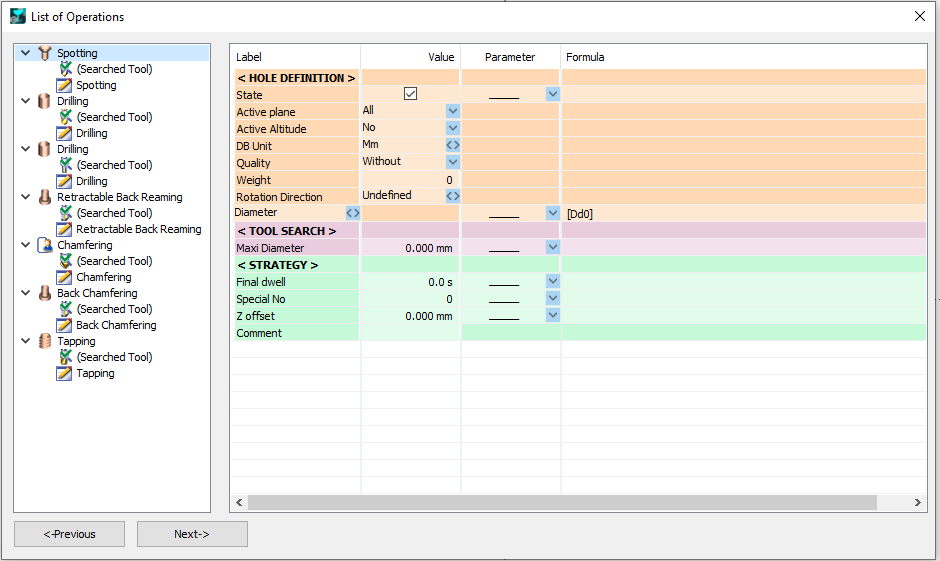Click arrows icon next to Diameter label
Image resolution: width=940 pixels, height=561 pixels.
[x=352, y=213]
